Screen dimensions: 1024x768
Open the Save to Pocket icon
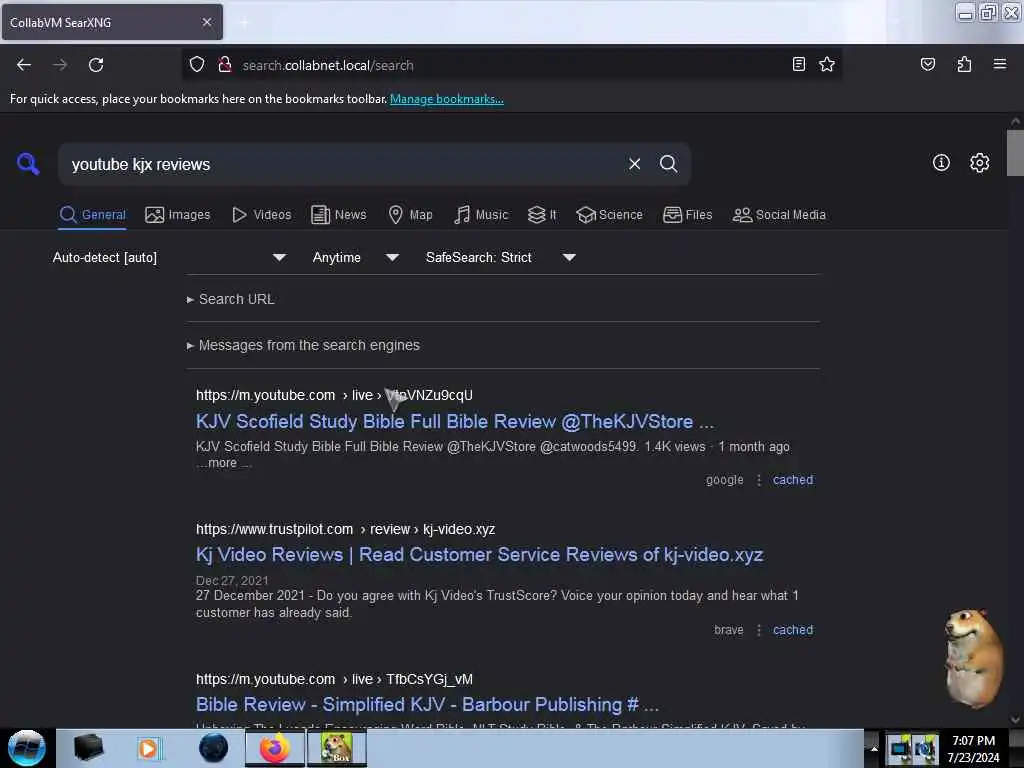point(927,64)
